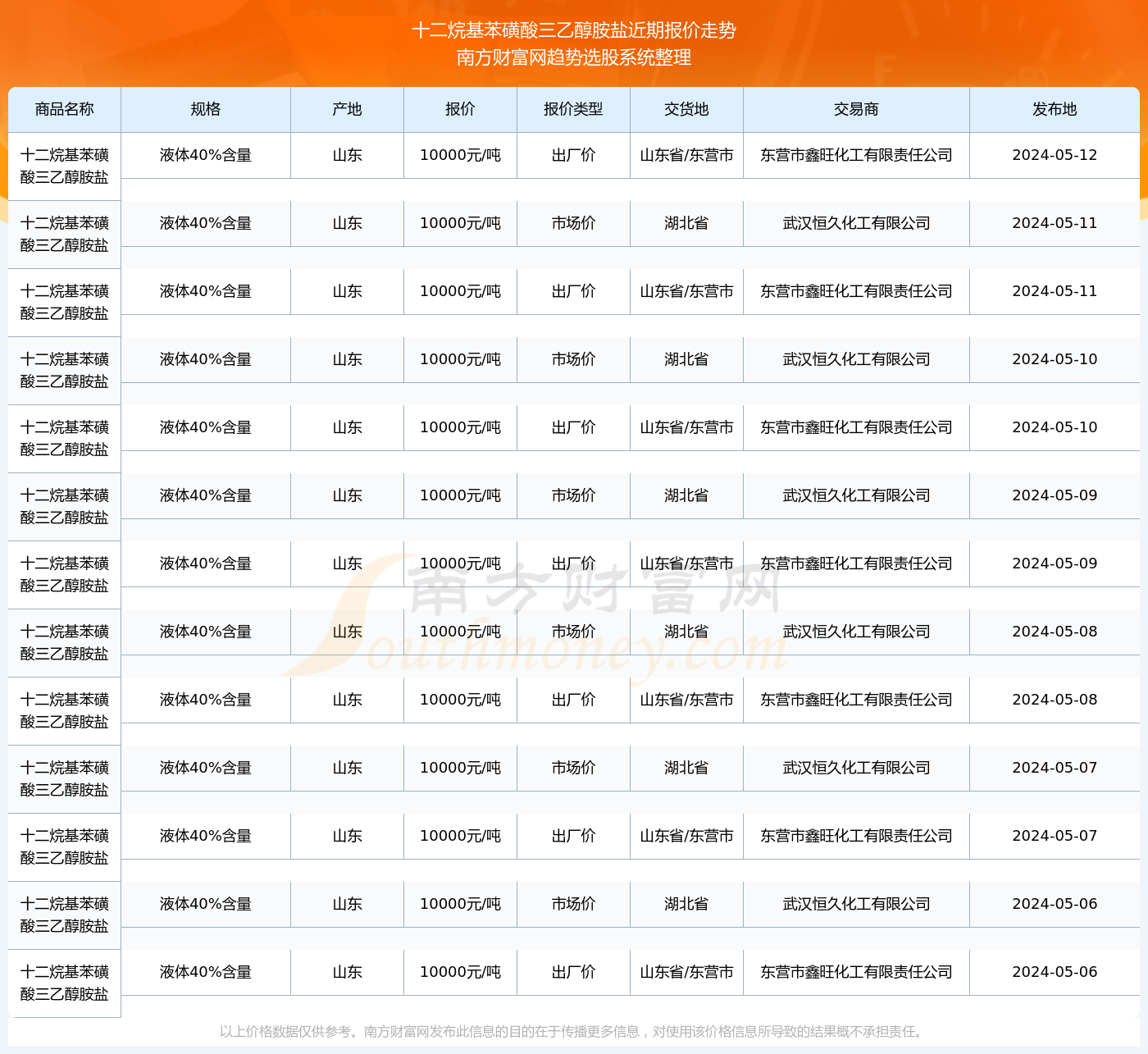1148x1054 pixels.
Task: Click 市场价 in the 2024-05-10 row
Action: (574, 359)
